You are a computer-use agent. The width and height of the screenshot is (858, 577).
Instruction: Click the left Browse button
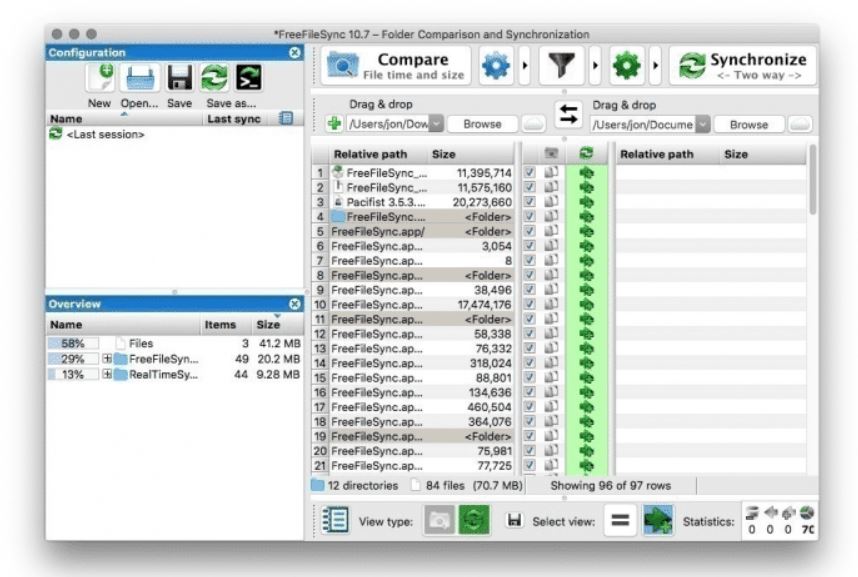[x=482, y=124]
